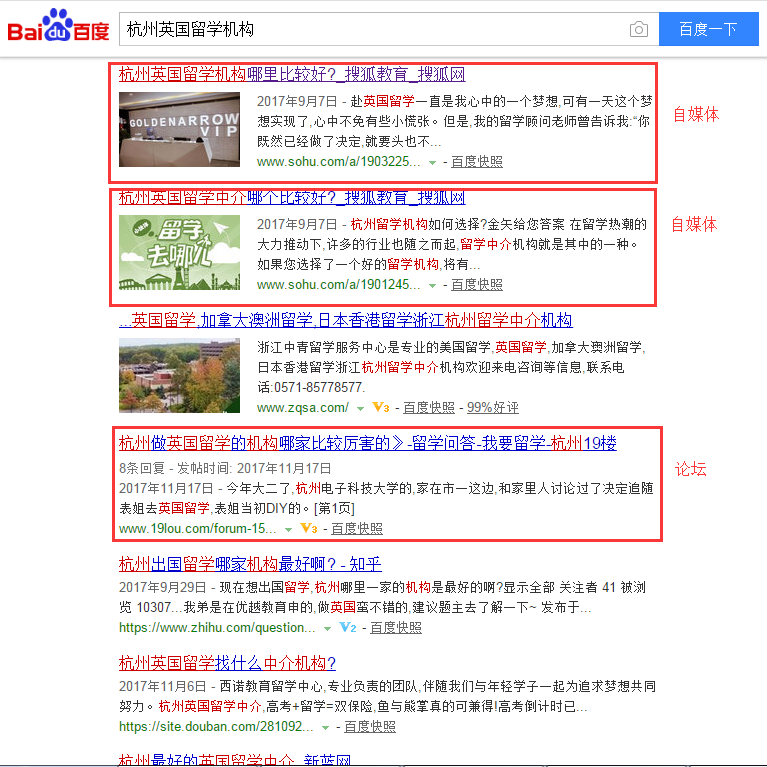Open result 杭州英国留学中介哪个比较好 搜狐教育

[x=292, y=198]
